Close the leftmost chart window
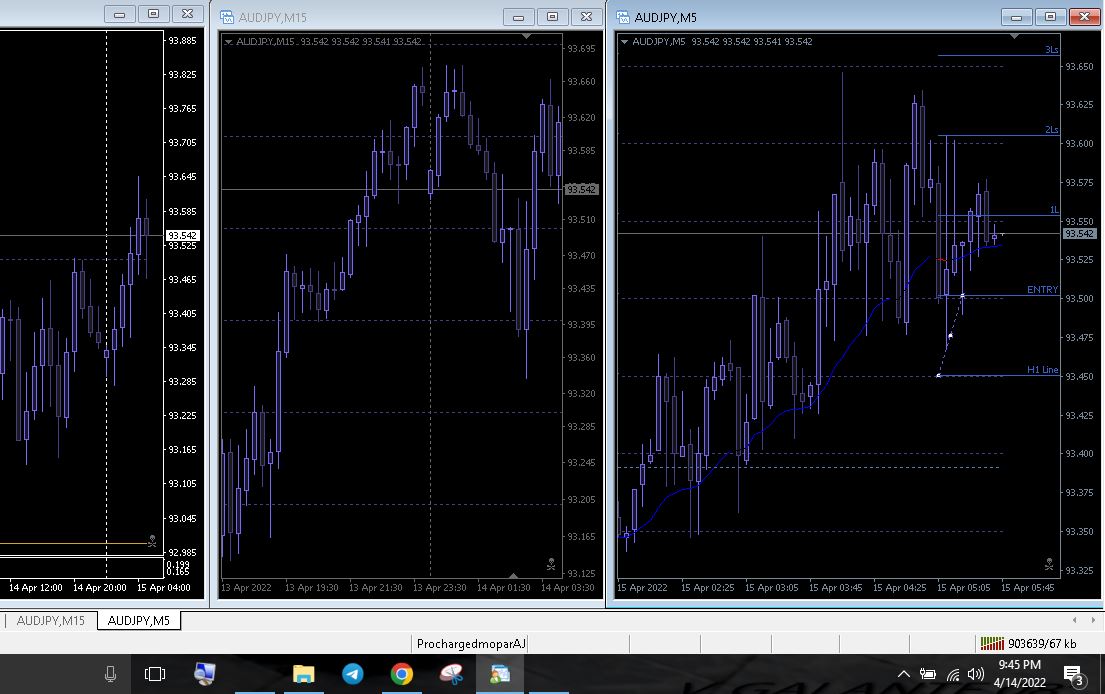The height and width of the screenshot is (694, 1105). (187, 14)
